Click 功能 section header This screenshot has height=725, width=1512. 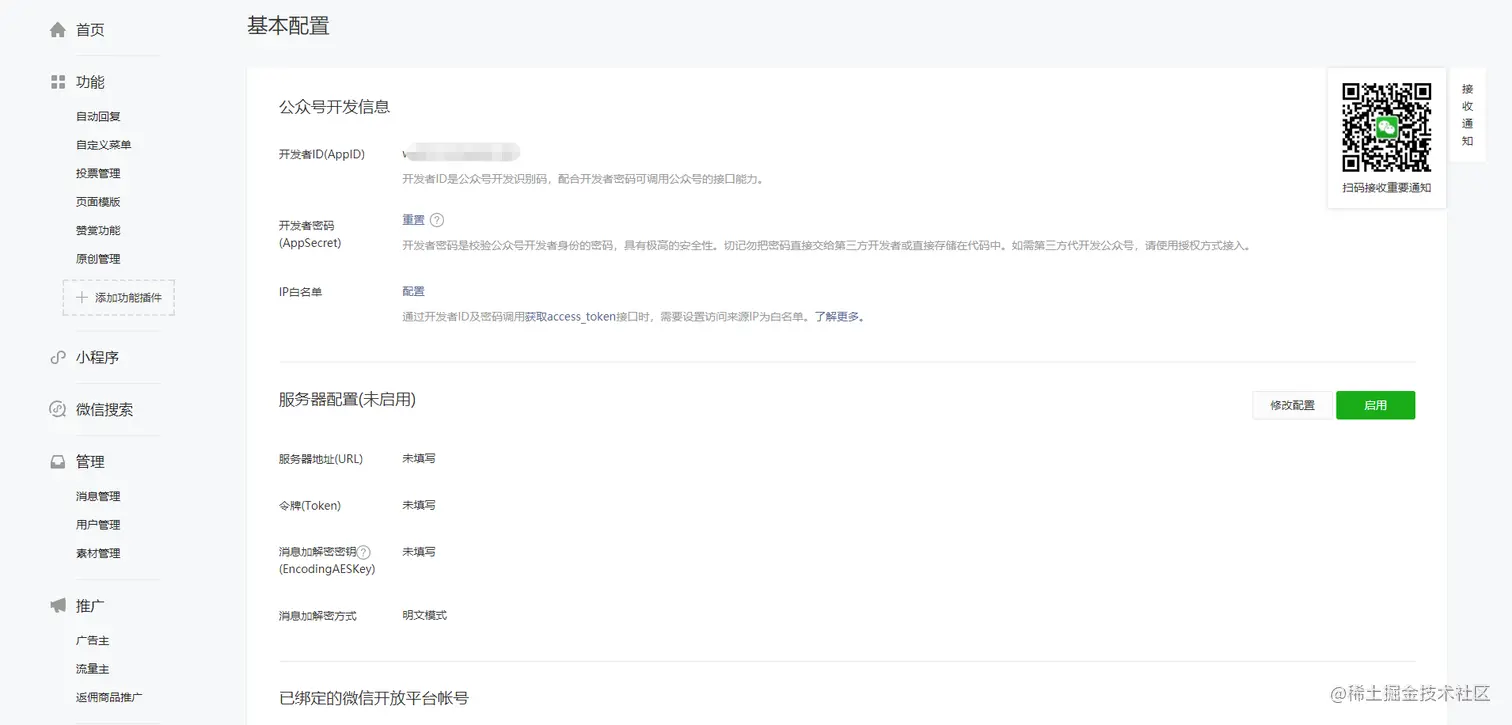click(x=90, y=82)
